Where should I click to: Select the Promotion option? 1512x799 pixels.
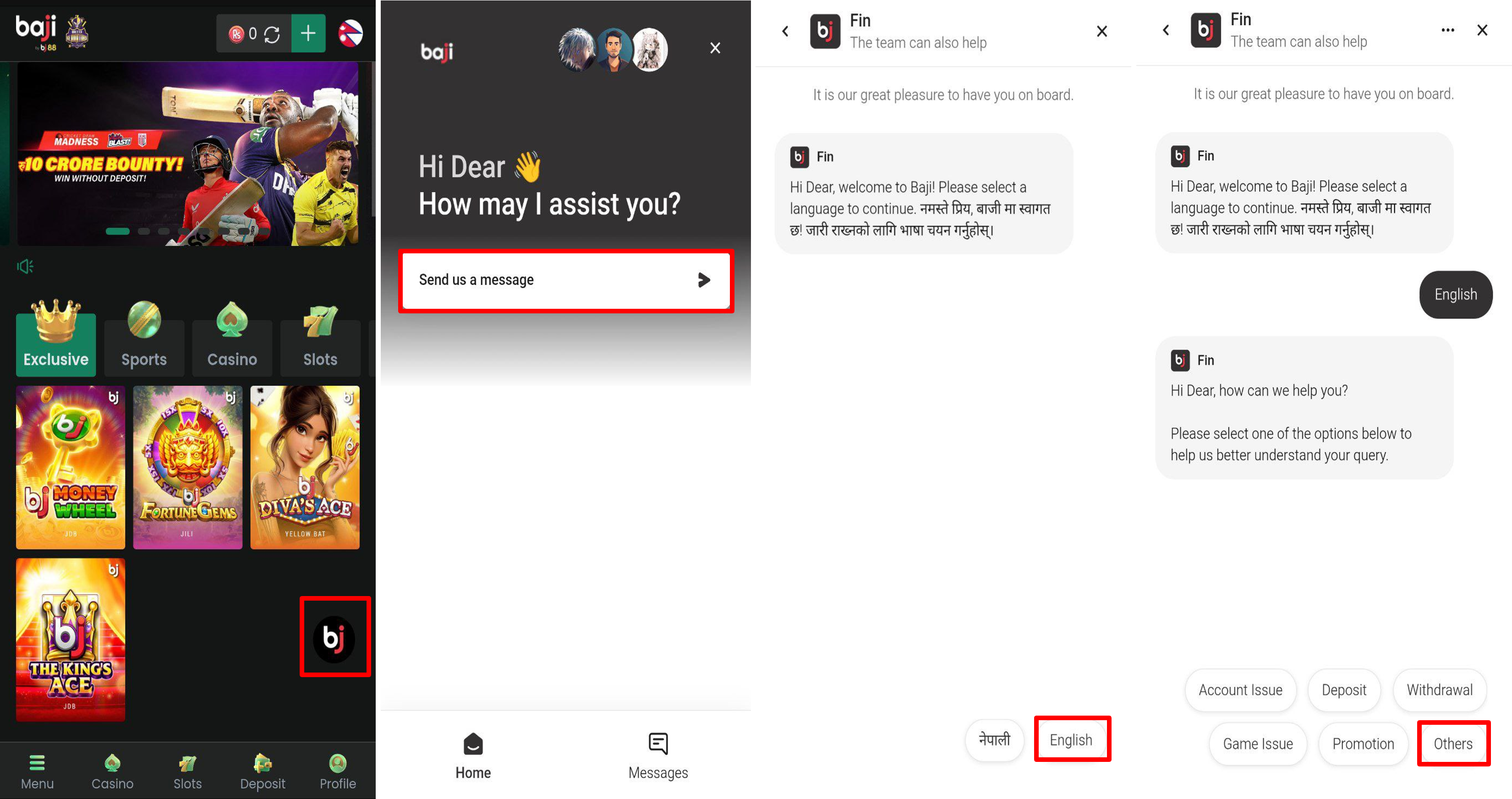tap(1363, 744)
